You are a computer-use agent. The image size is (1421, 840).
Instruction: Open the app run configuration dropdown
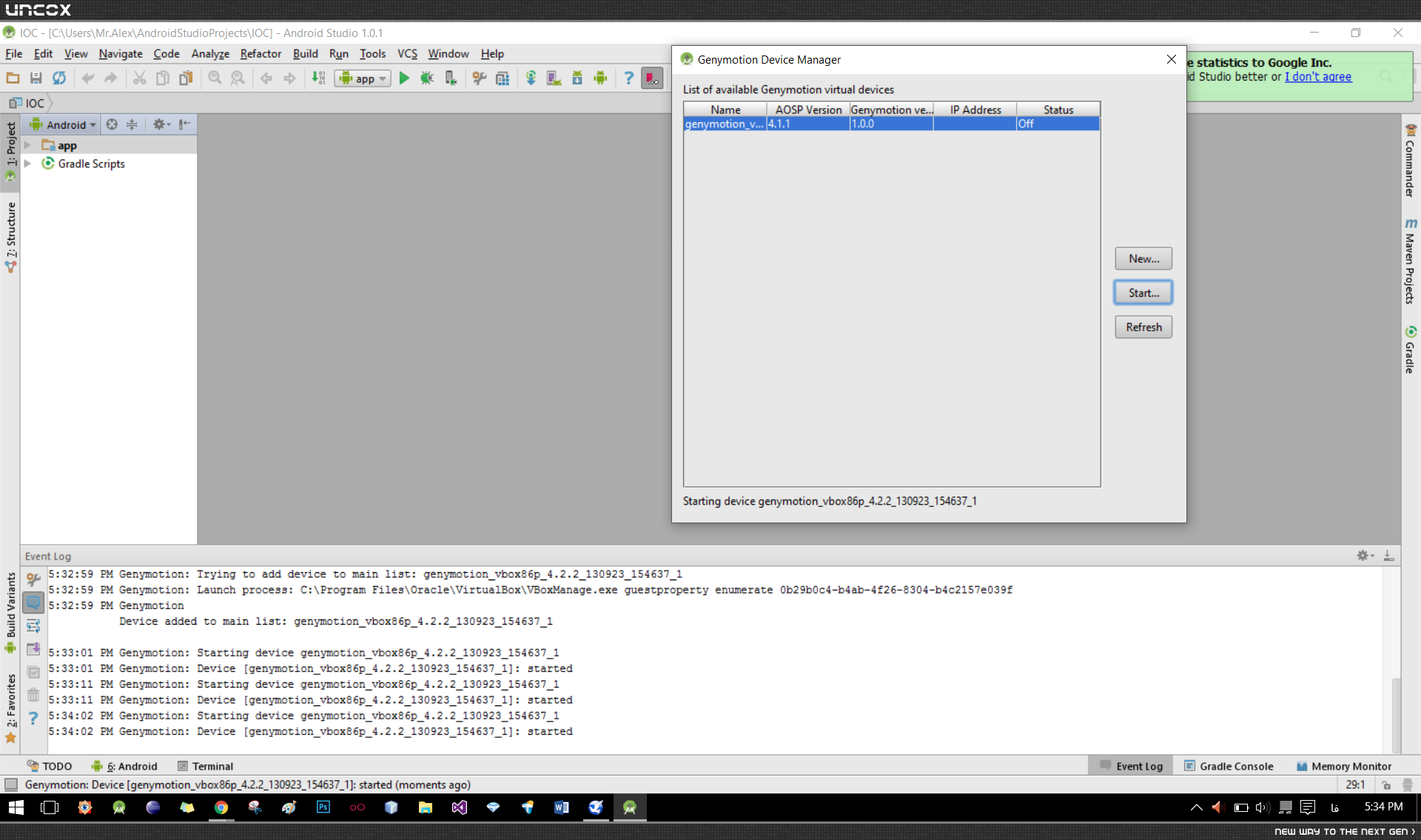pos(363,78)
